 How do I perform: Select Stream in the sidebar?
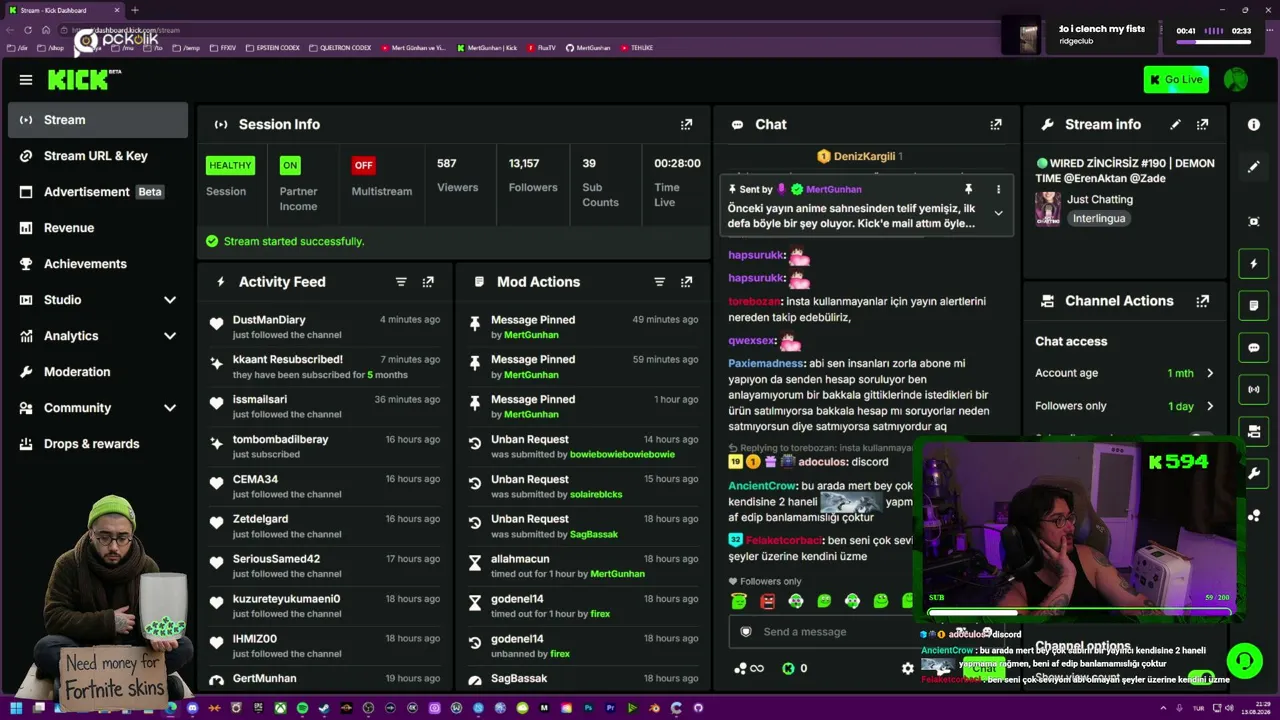[98, 120]
